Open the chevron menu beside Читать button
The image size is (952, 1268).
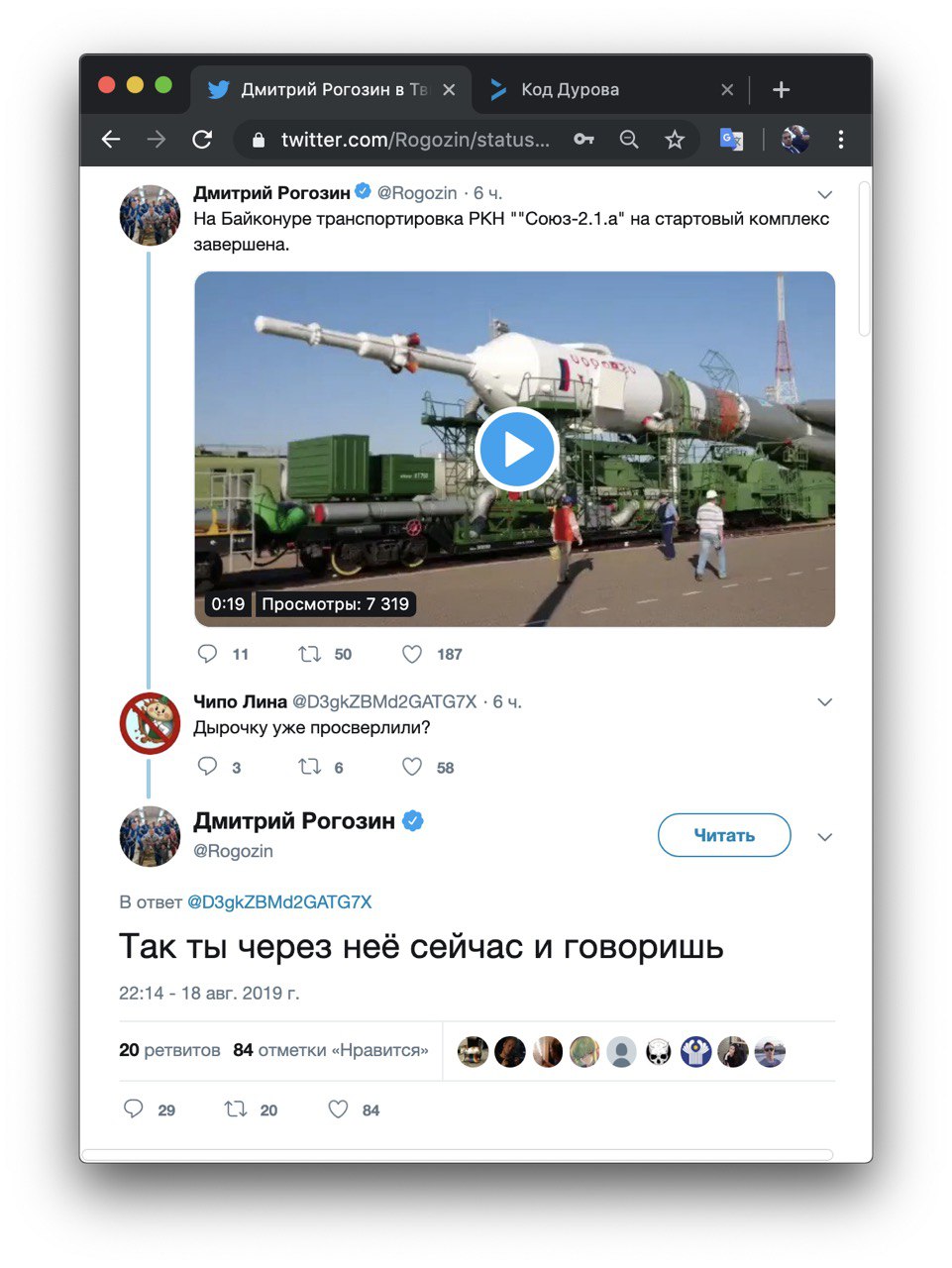tap(824, 837)
